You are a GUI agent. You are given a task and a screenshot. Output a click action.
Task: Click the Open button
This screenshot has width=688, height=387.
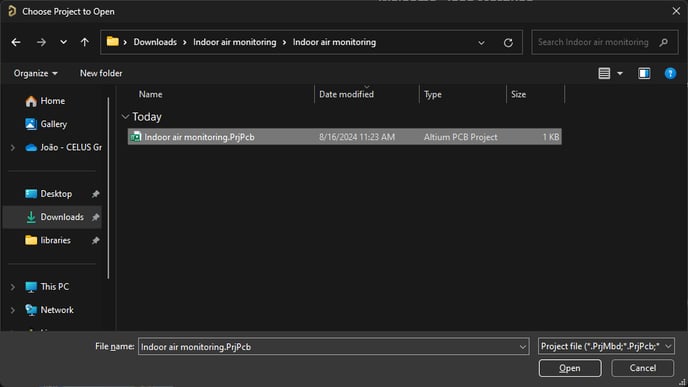coord(570,368)
